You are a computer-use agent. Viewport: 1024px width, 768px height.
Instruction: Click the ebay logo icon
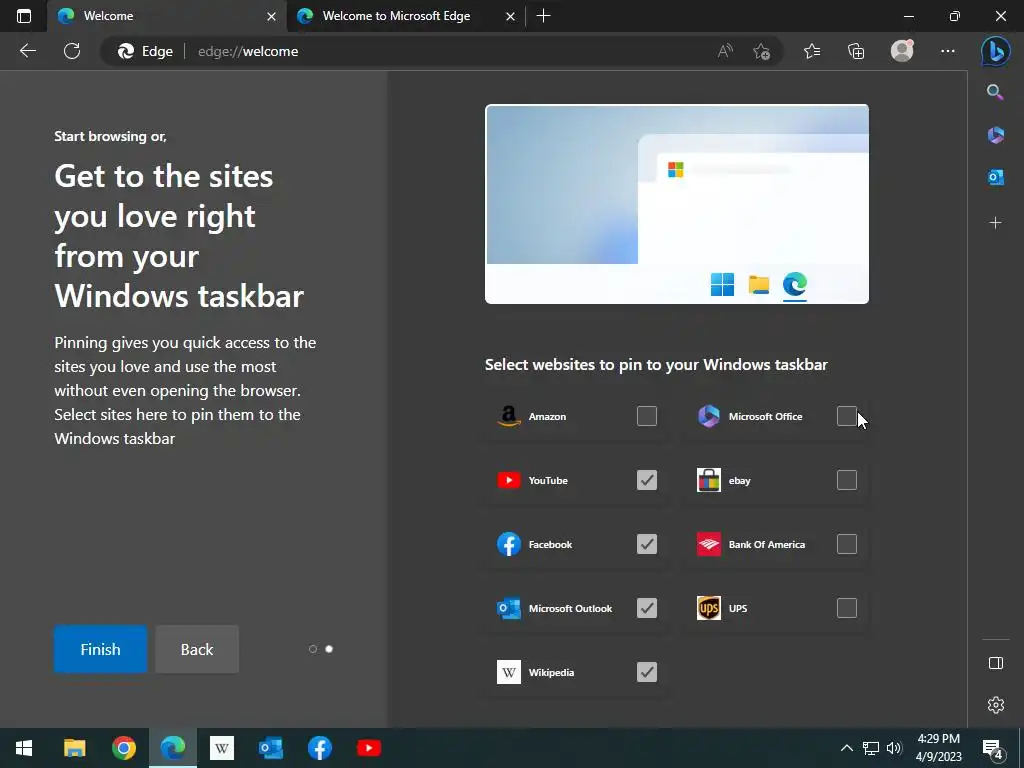pos(709,480)
